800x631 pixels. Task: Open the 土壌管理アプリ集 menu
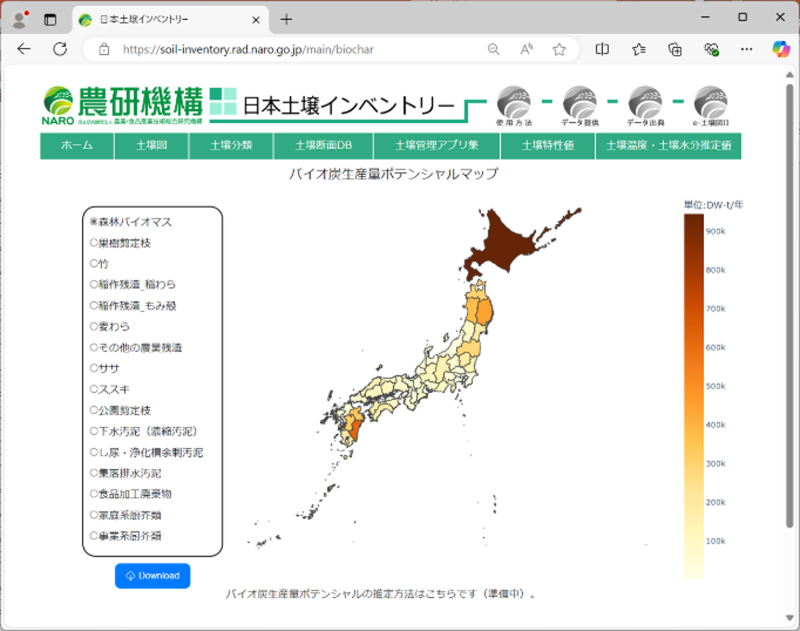[437, 146]
